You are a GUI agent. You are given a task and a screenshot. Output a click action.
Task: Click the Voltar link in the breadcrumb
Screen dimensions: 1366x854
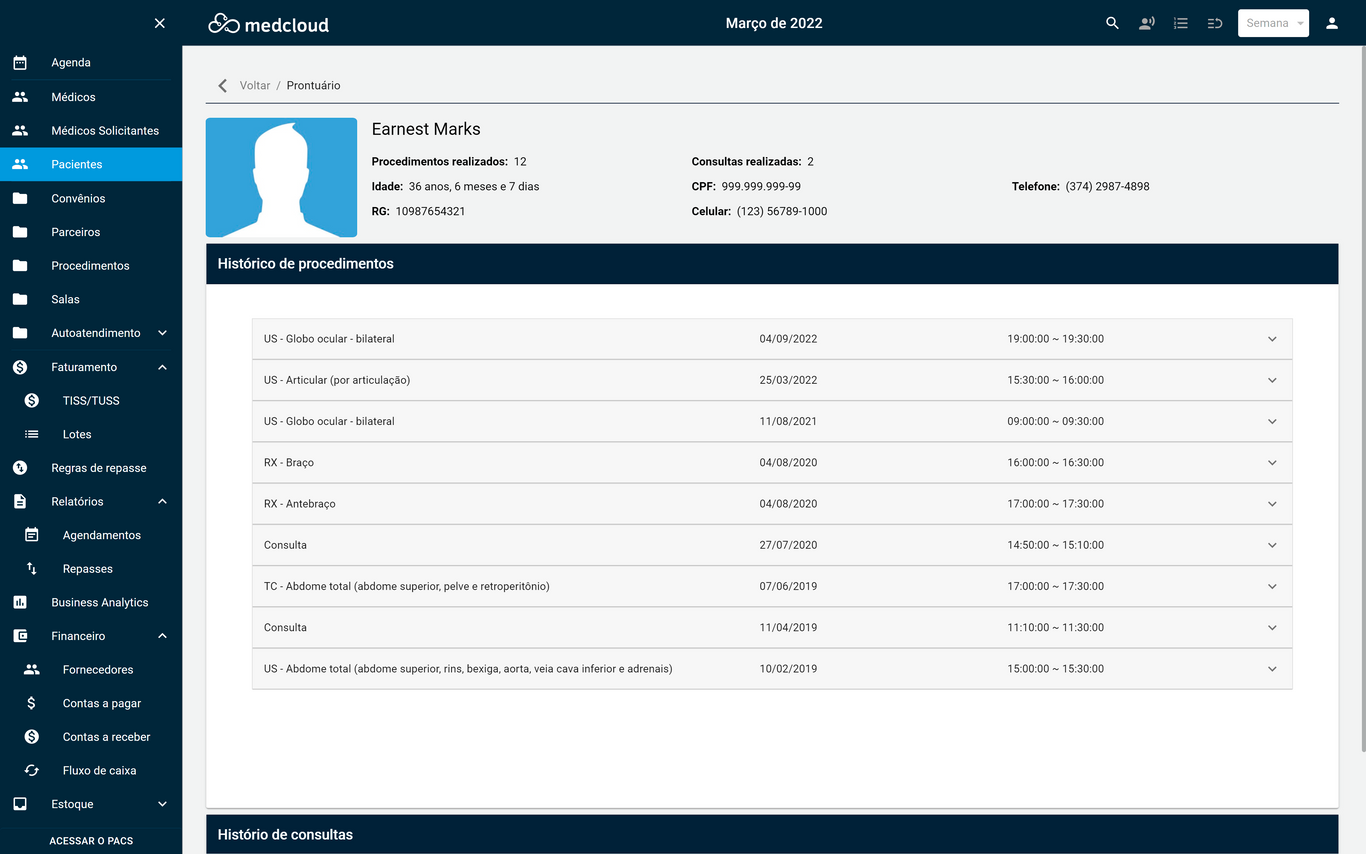point(254,85)
